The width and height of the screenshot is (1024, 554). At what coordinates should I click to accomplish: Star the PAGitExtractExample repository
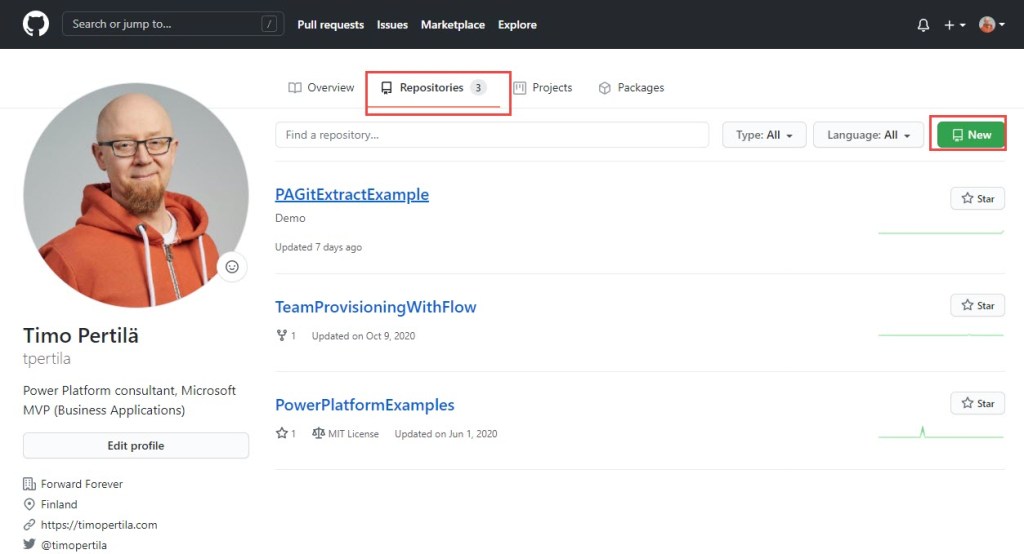coord(977,199)
